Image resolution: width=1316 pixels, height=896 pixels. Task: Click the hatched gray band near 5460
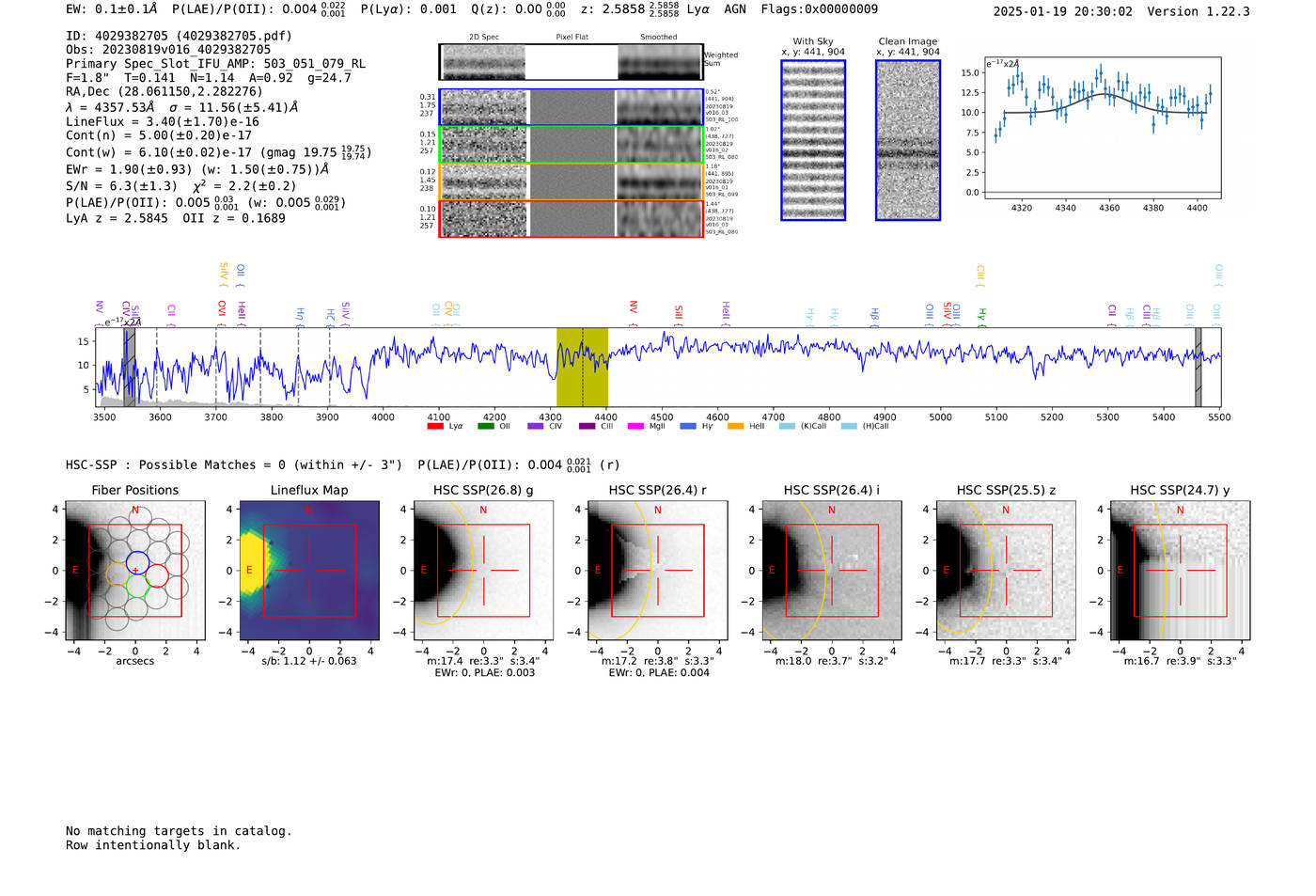coord(1198,368)
